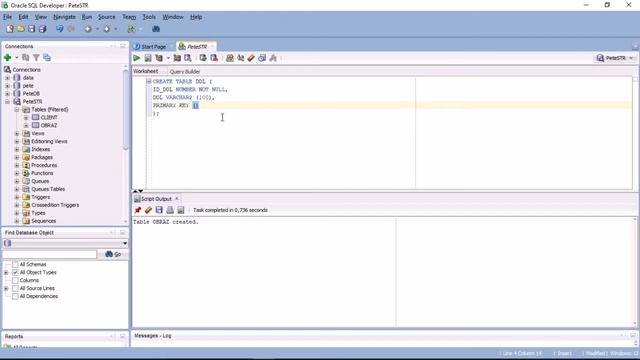Image resolution: width=640 pixels, height=360 pixels.
Task: Click the Save All icon in main toolbar
Action: click(x=42, y=29)
